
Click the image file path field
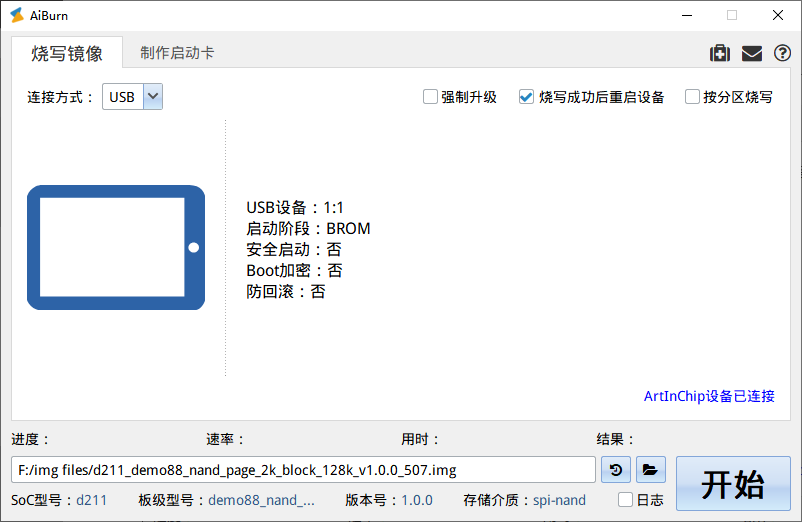[304, 469]
